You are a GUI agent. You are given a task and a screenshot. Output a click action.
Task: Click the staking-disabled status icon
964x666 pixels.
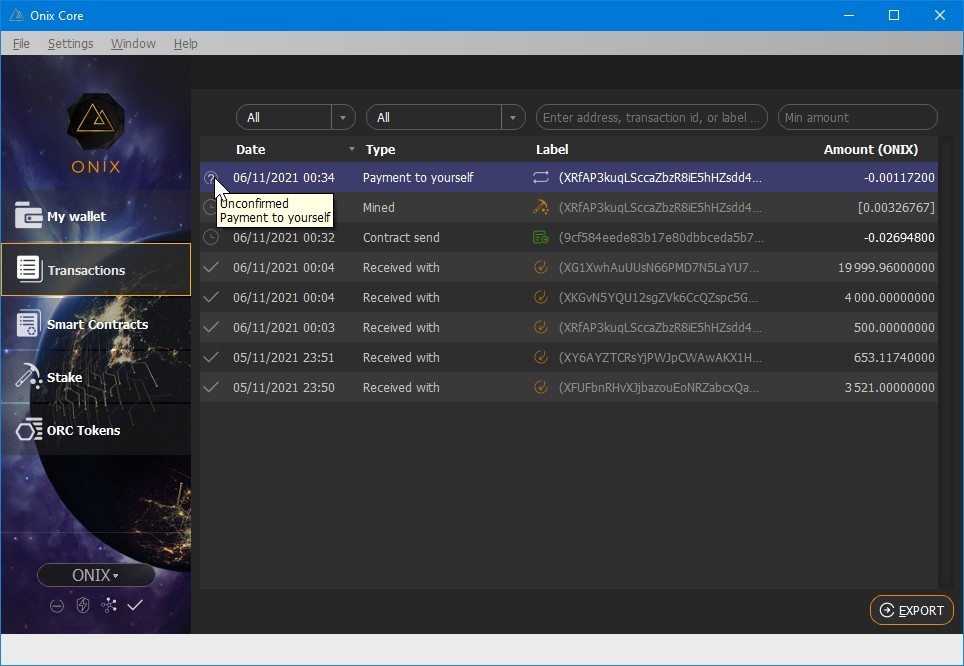57,606
